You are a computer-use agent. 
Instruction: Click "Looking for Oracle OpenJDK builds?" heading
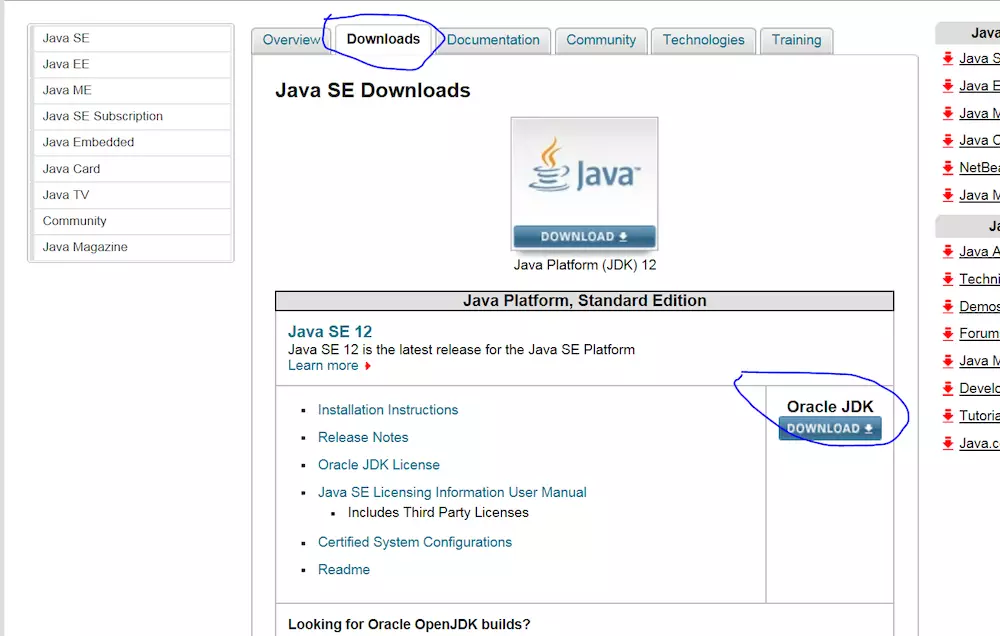click(x=409, y=624)
